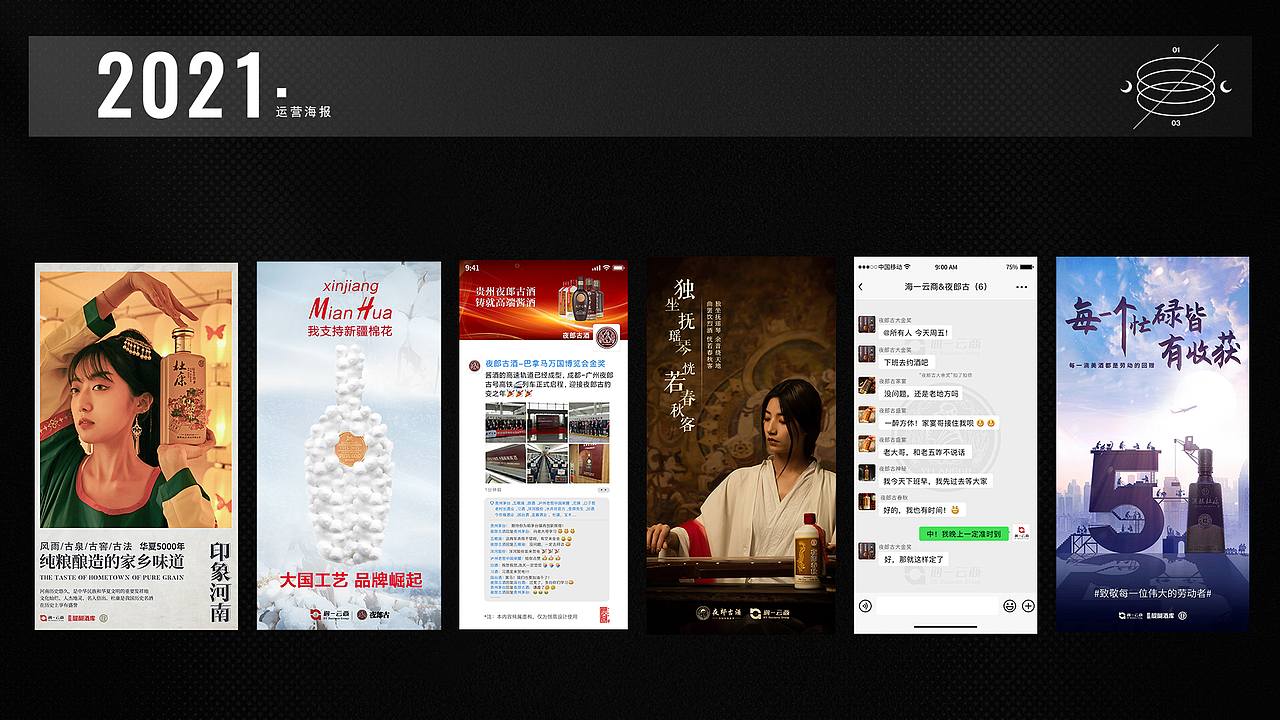Screen dimensions: 1280x720
Task: Open the emoji picker in chat bar
Action: 1010,606
